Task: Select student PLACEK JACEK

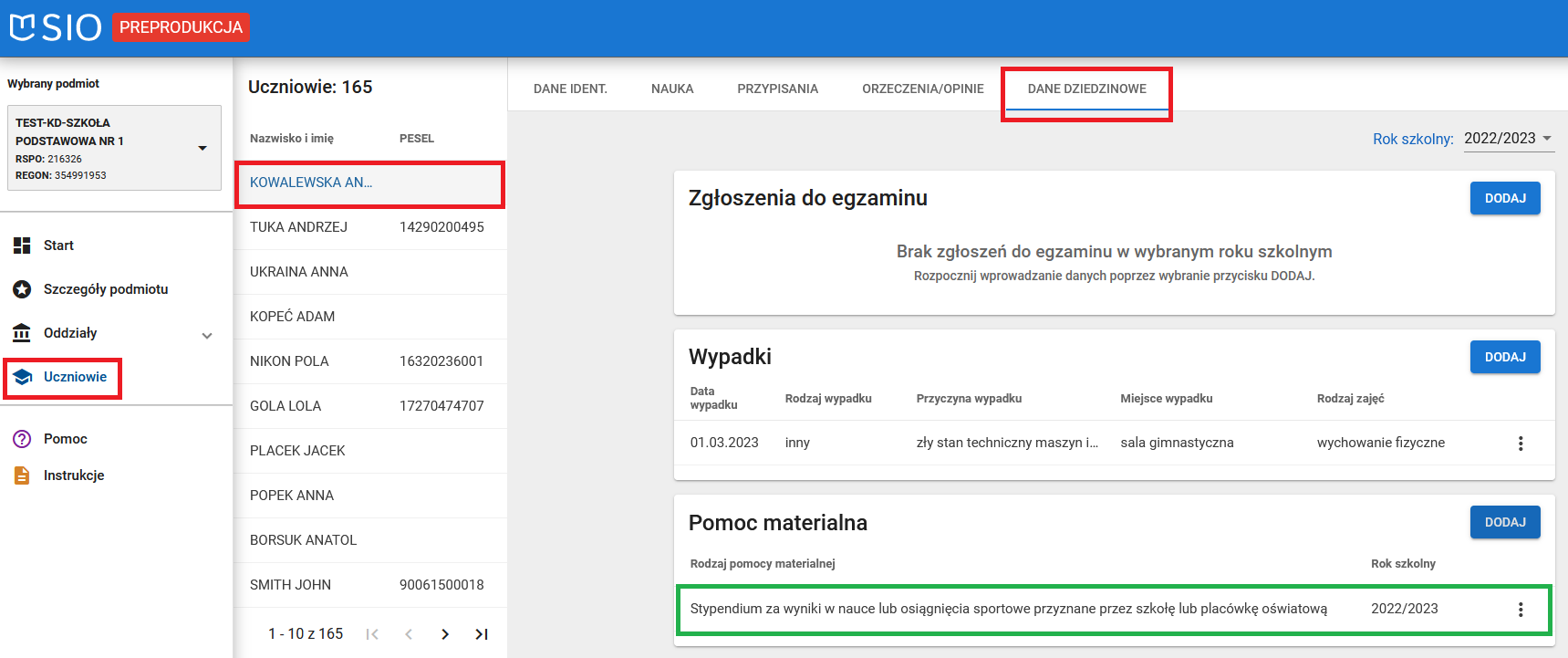Action: [297, 451]
